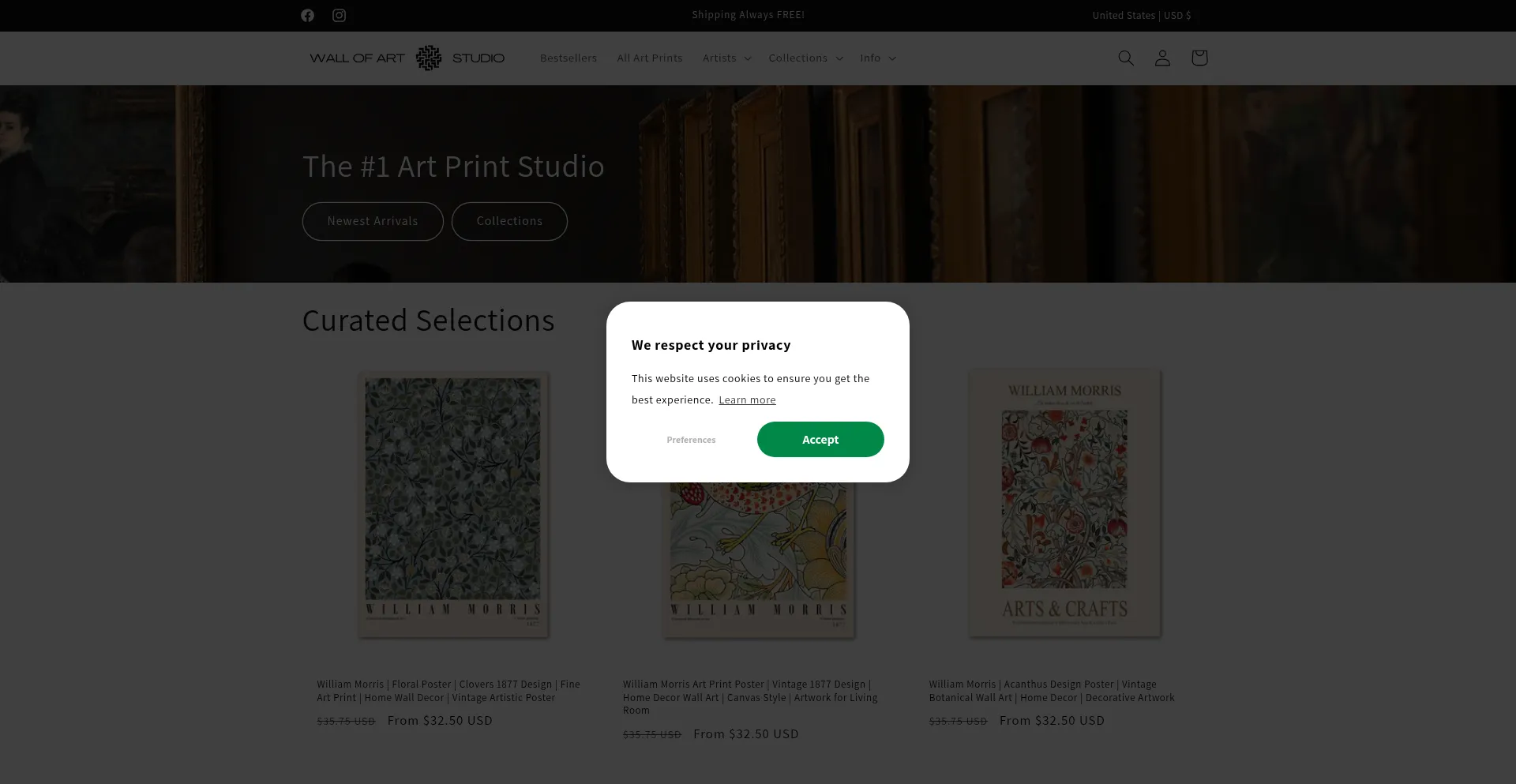Accept the cookie consent
1516x784 pixels.
820,439
